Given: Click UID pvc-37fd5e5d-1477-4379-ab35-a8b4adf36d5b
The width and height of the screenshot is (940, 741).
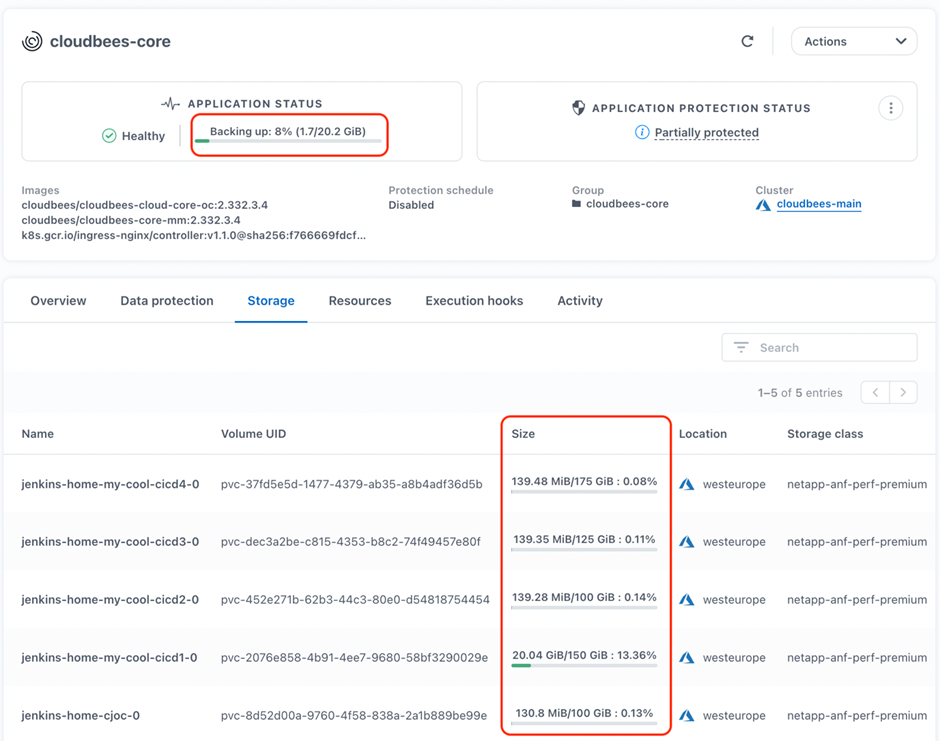Looking at the screenshot, I should 351,484.
